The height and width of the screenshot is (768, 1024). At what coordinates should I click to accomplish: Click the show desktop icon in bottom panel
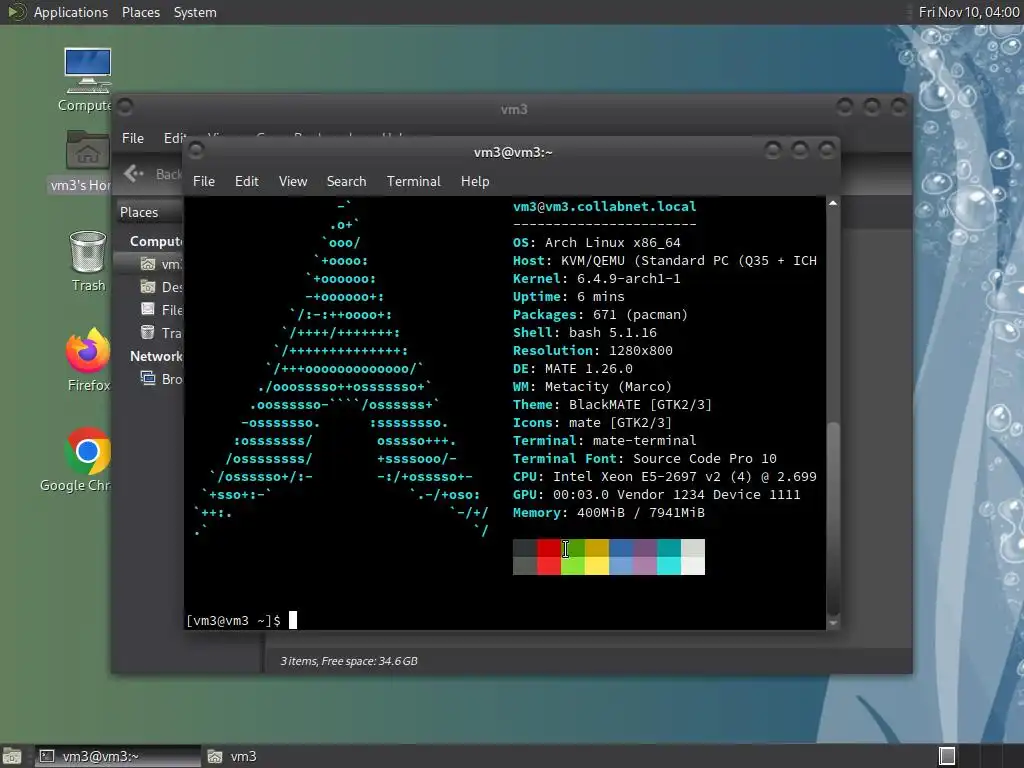click(x=11, y=756)
